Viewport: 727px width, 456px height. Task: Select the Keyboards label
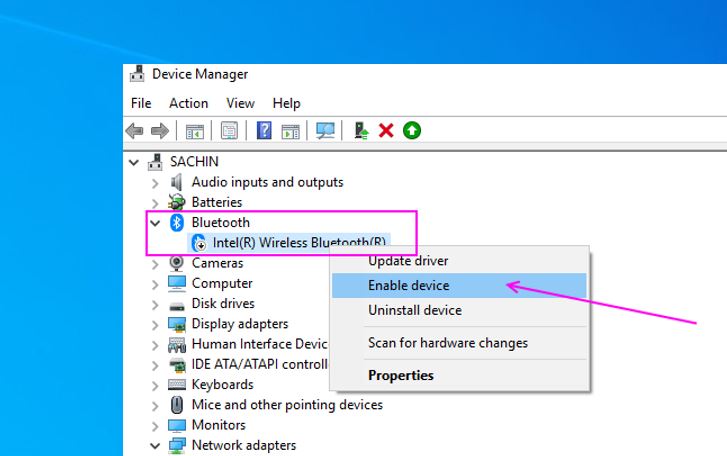pyautogui.click(x=223, y=385)
